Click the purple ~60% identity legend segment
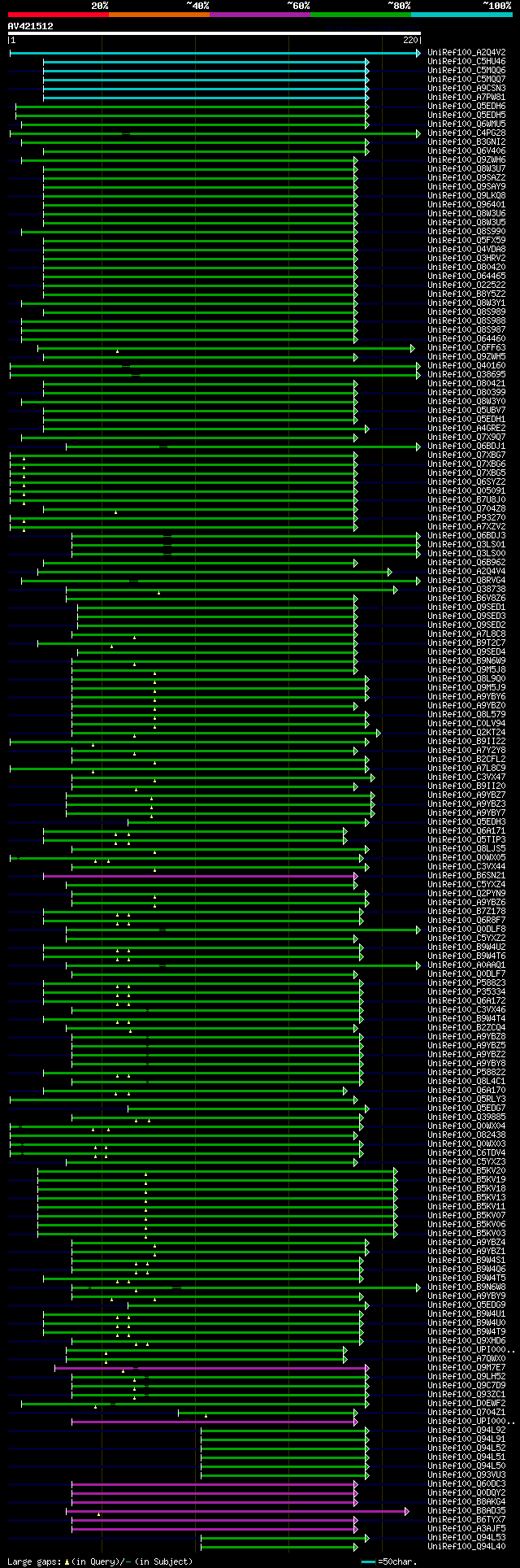This screenshot has height=1568, width=520. tap(260, 15)
